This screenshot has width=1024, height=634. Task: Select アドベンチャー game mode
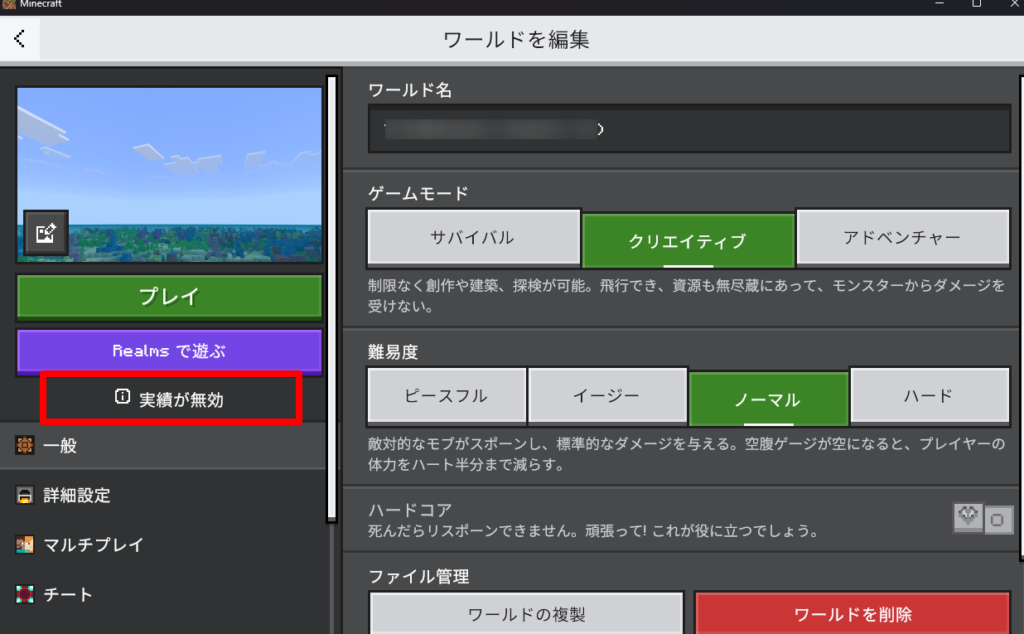pos(903,239)
